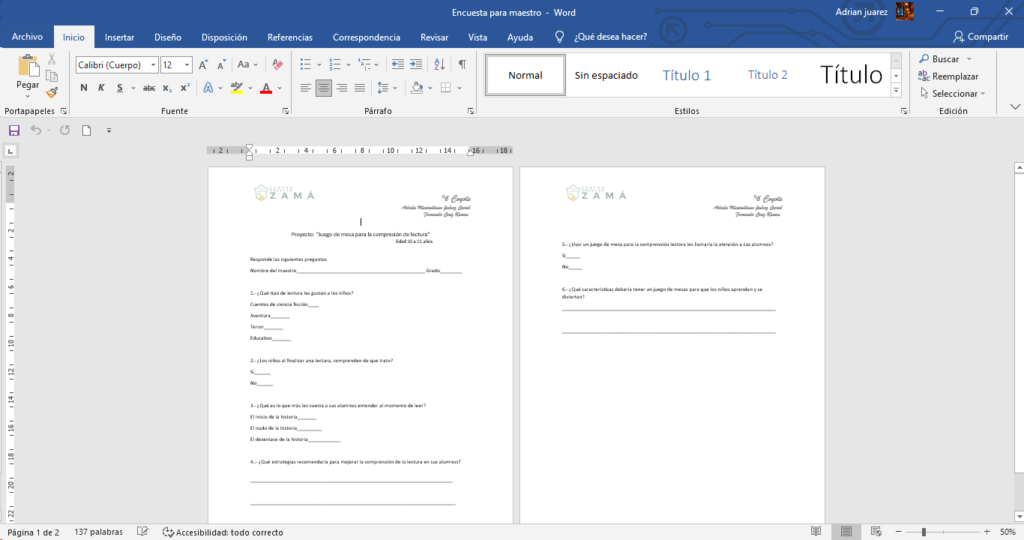Open the Insertar ribbon tab
This screenshot has width=1024, height=540.
pyautogui.click(x=120, y=37)
